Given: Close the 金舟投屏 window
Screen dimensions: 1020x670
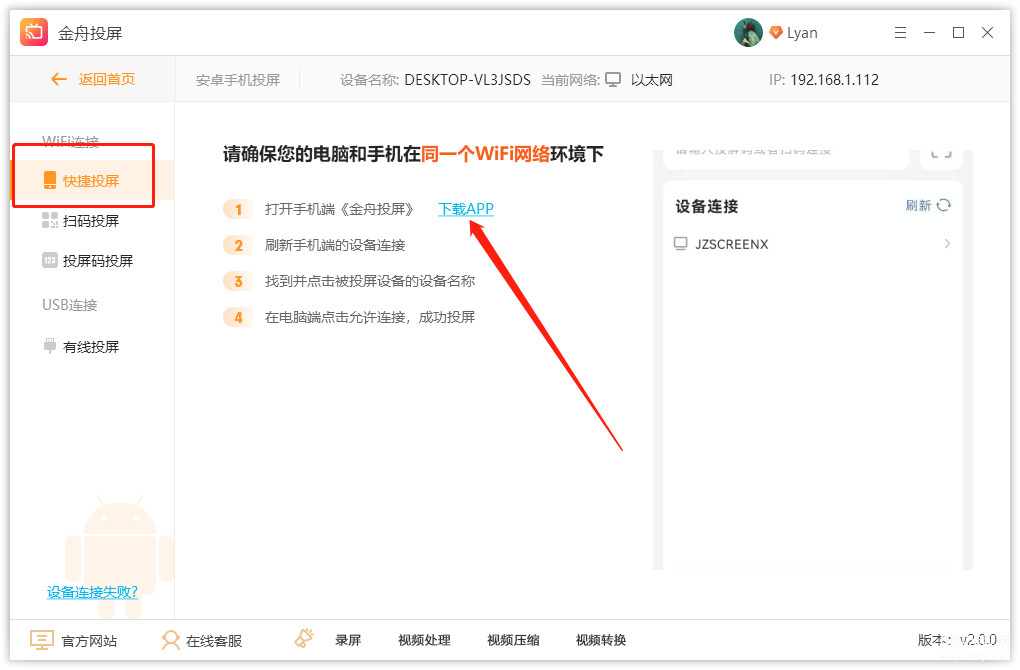Looking at the screenshot, I should tap(987, 33).
